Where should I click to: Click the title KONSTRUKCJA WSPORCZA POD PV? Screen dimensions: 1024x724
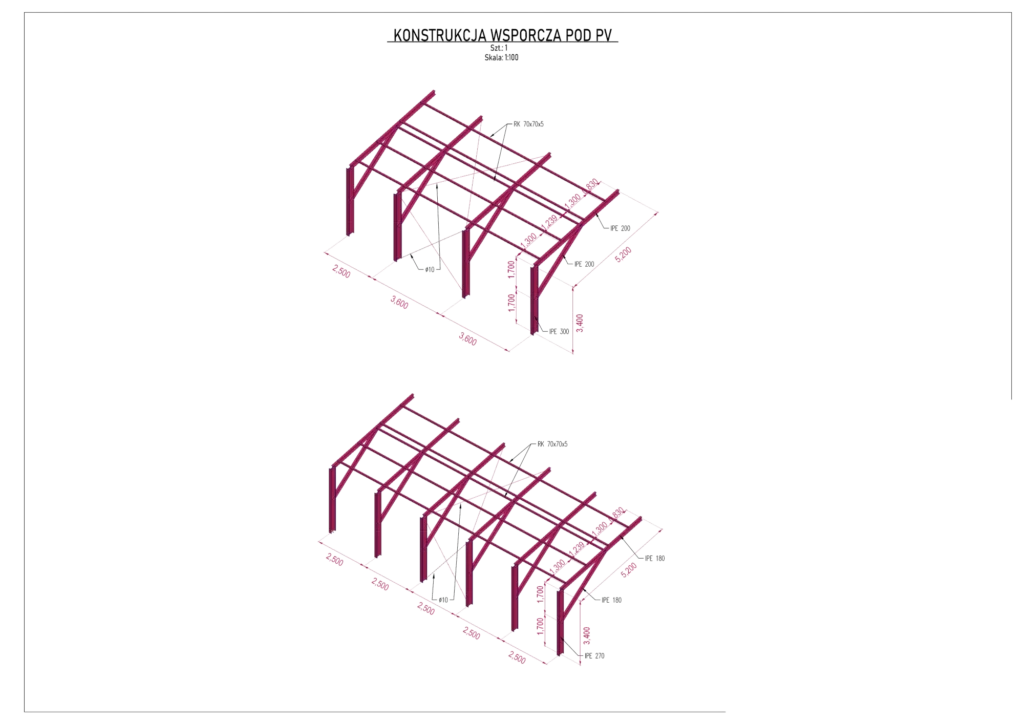504,36
